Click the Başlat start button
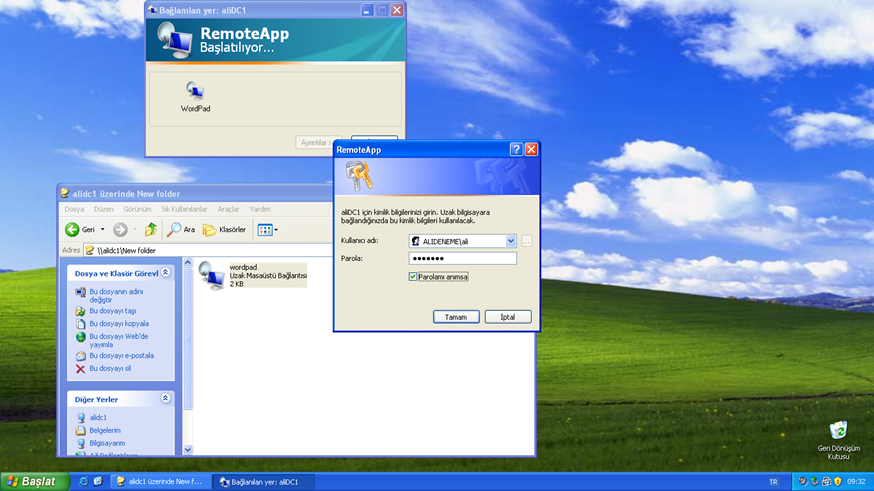Image resolution: width=874 pixels, height=491 pixels. click(35, 482)
